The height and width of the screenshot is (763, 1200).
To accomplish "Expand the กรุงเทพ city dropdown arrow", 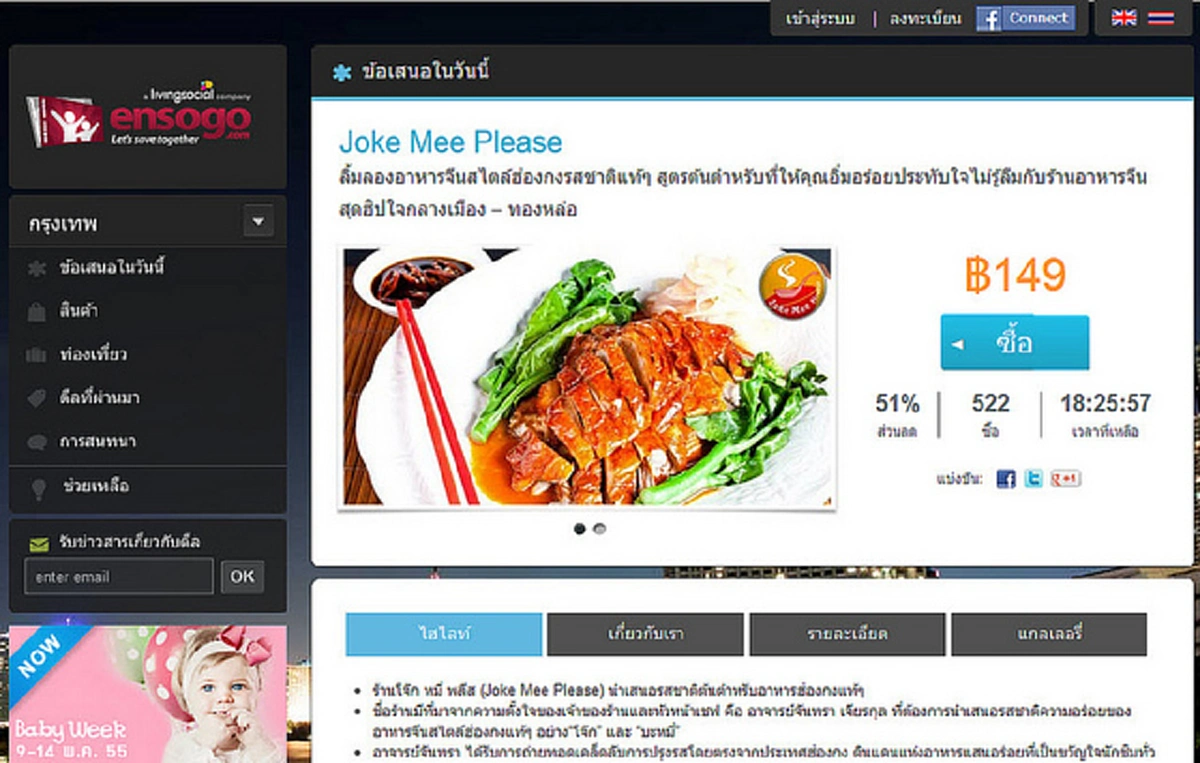I will click(x=259, y=221).
